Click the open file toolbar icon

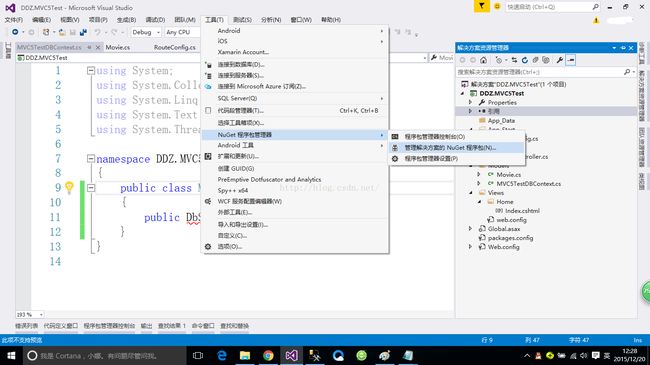click(x=62, y=32)
